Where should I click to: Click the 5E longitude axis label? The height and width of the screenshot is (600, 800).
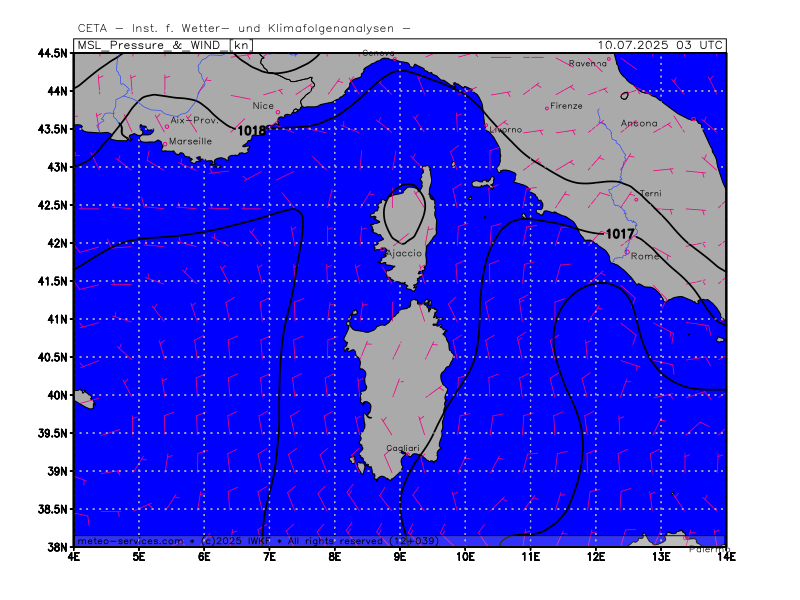click(x=139, y=557)
